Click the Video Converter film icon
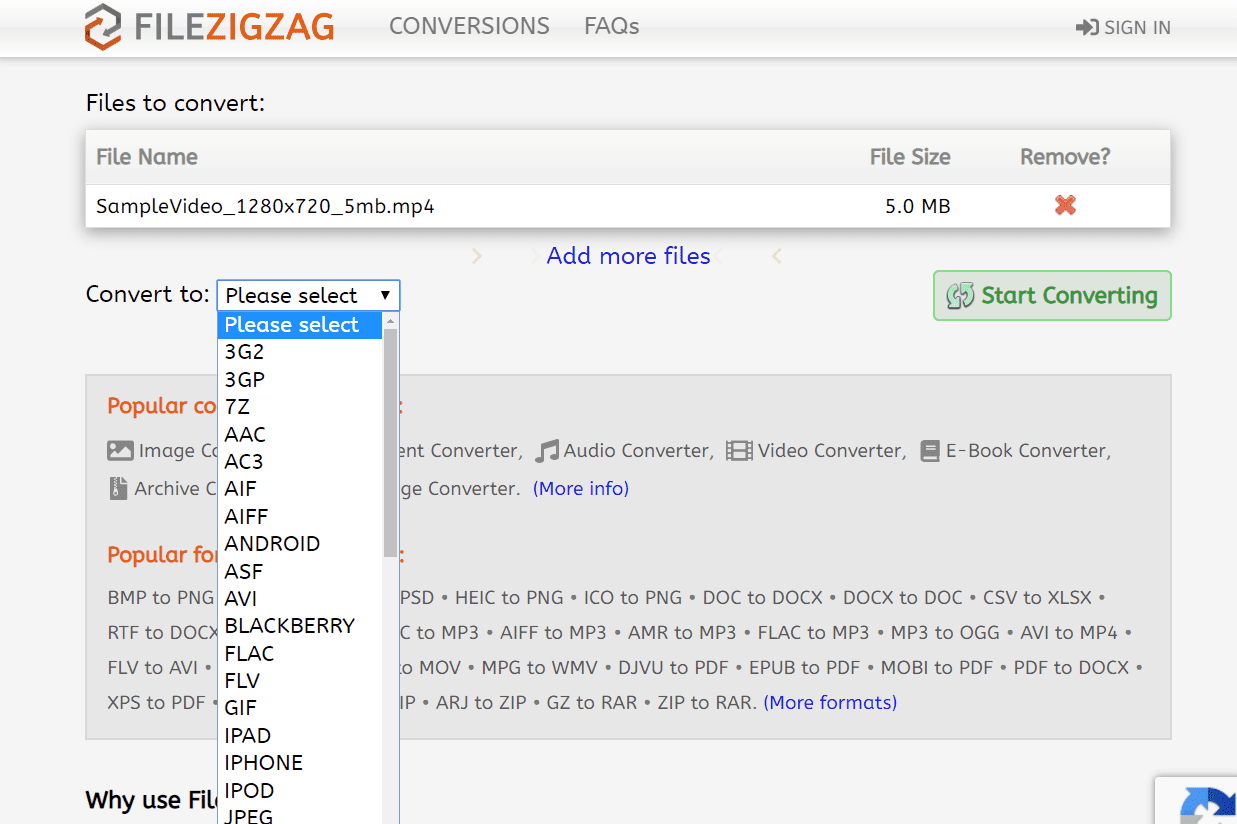This screenshot has width=1237, height=824. (739, 451)
